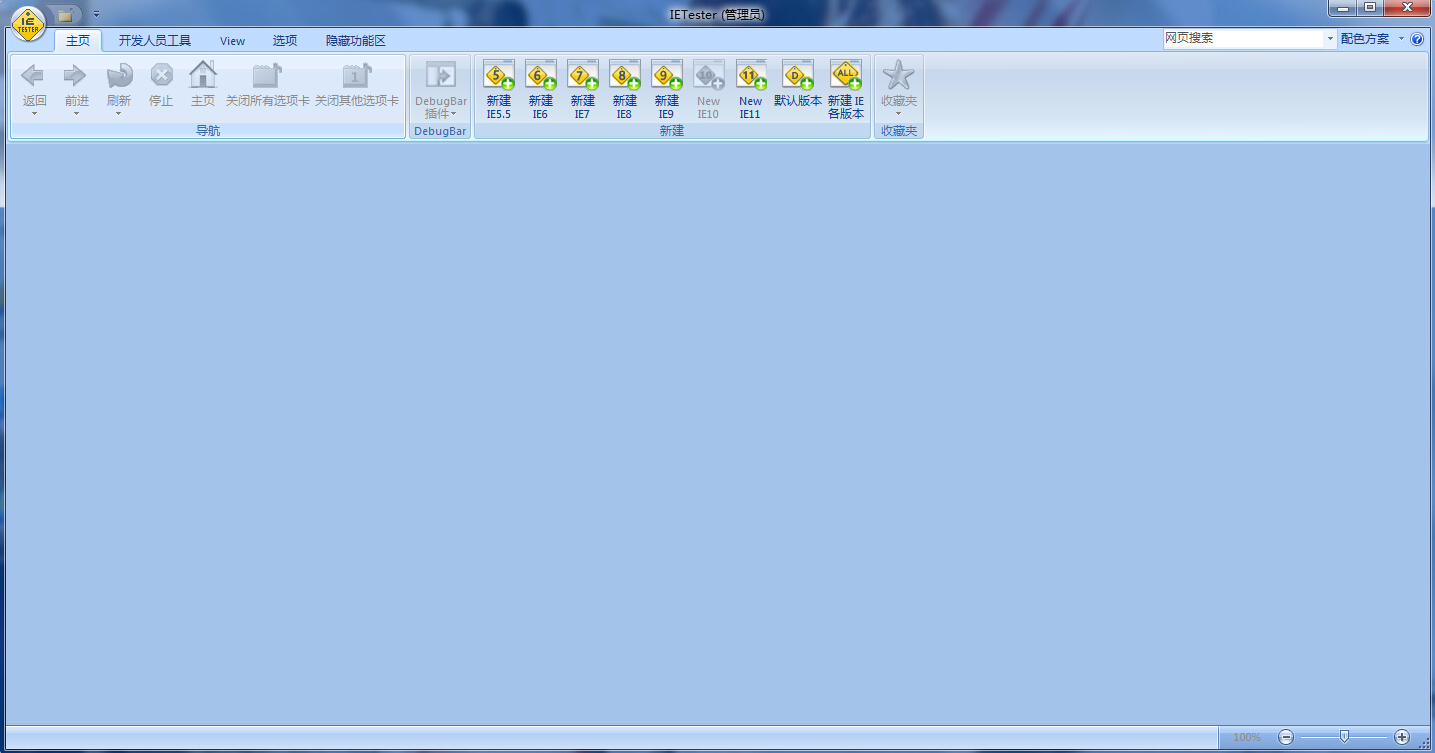The image size is (1435, 753).
Task: Open the IETester application orb menu
Action: click(29, 23)
